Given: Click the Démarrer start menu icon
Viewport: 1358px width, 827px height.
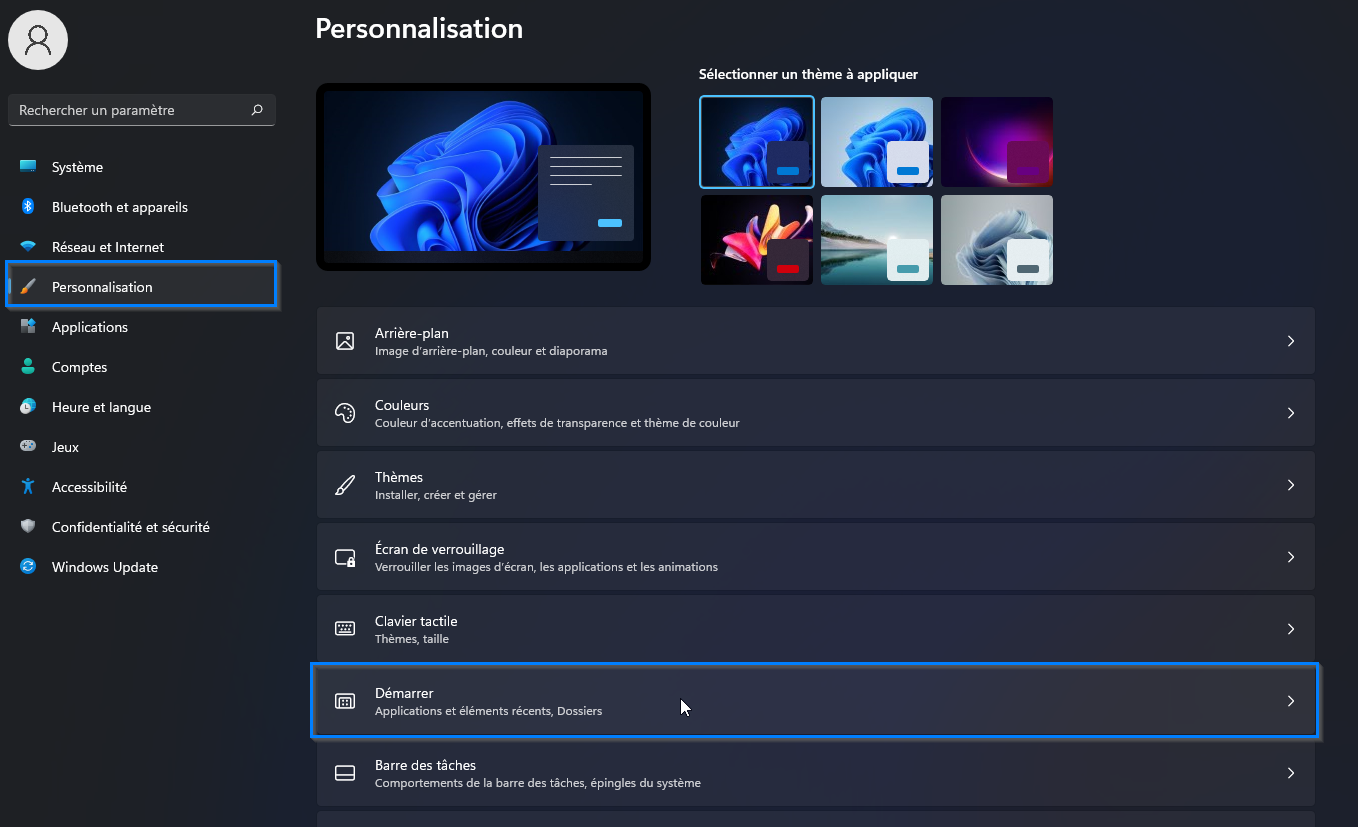Looking at the screenshot, I should (345, 701).
